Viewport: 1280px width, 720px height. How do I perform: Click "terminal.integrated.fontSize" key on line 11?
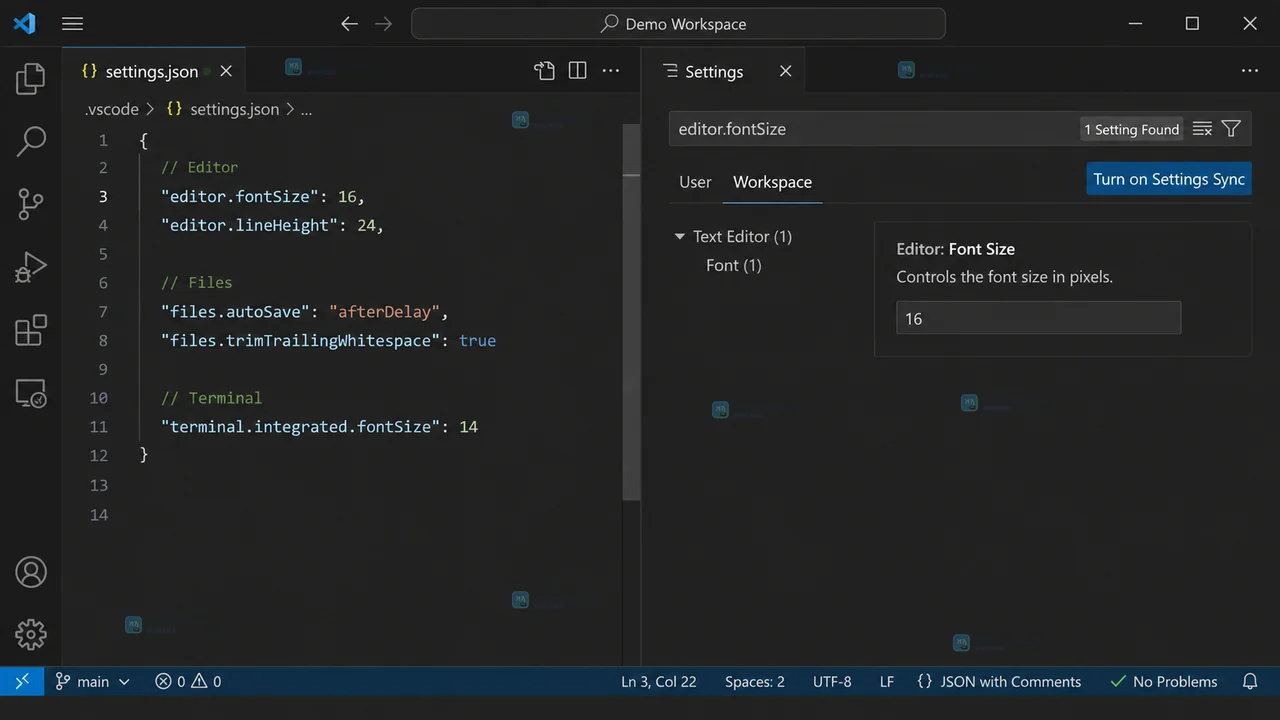[300, 426]
